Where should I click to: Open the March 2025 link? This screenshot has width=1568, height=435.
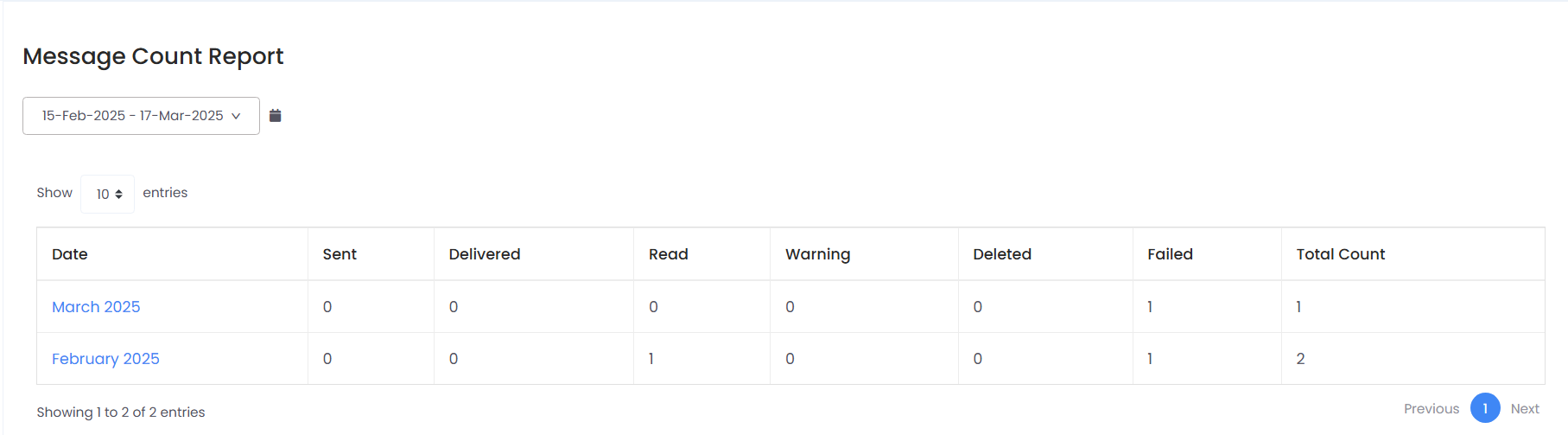pos(96,307)
